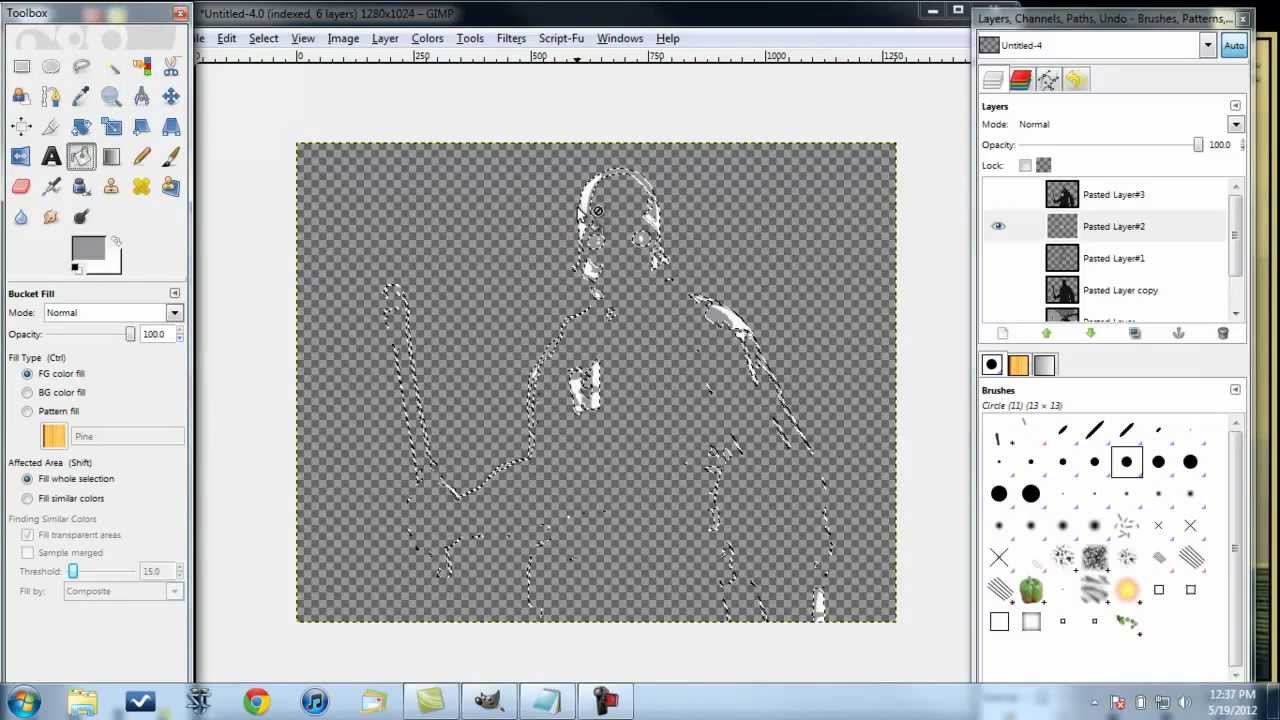Open the Layer menu
1280x720 pixels.
point(385,38)
